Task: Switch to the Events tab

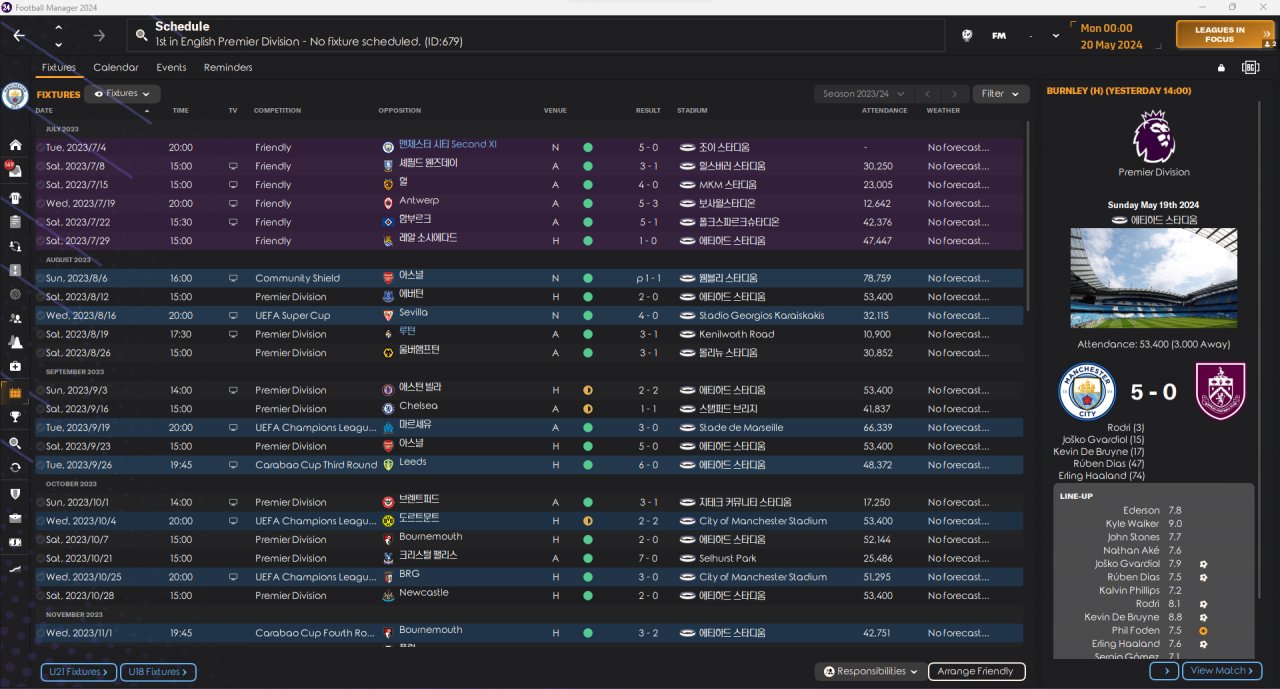Action: tap(171, 68)
